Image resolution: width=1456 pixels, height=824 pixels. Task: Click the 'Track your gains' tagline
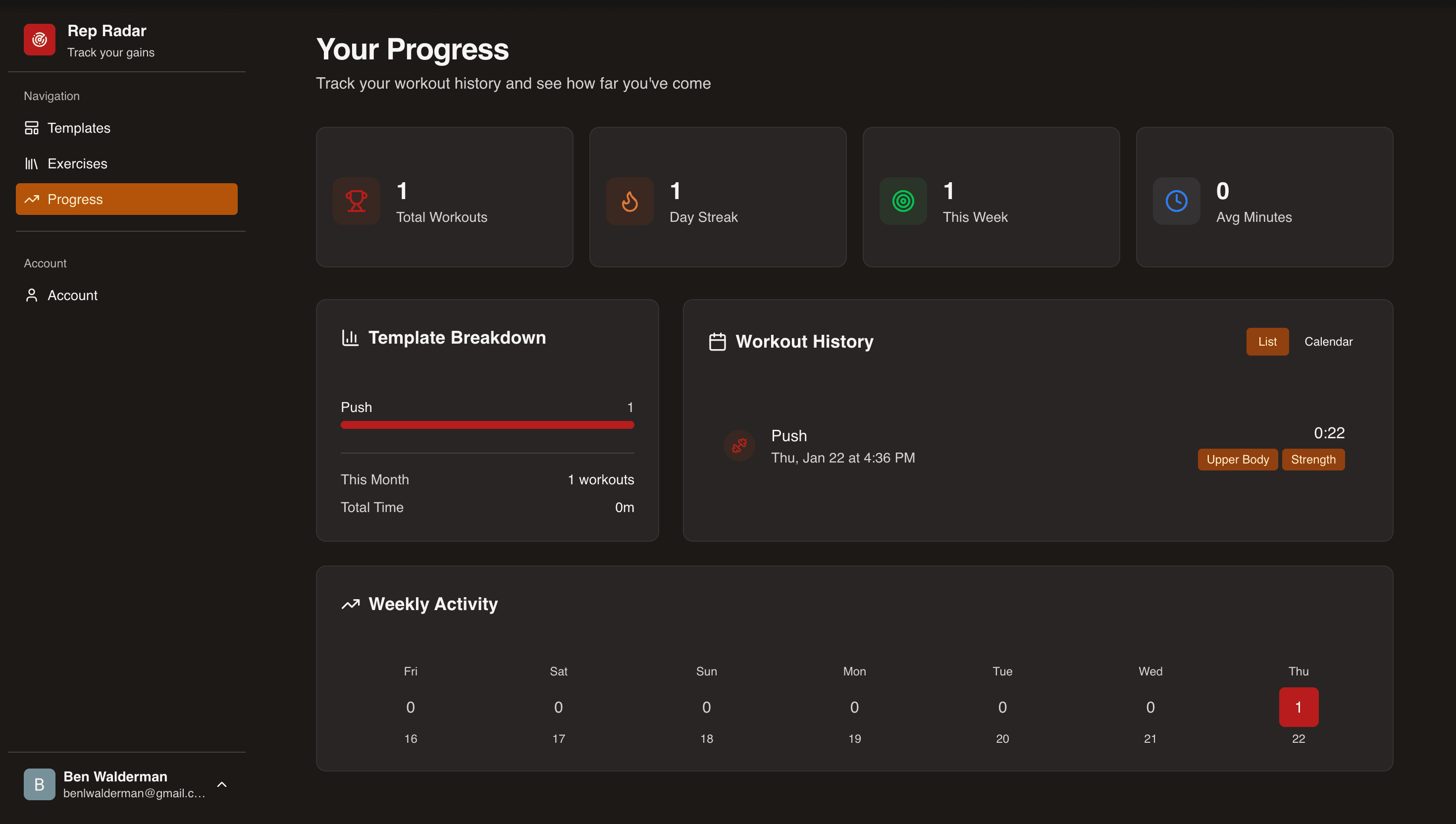point(111,52)
